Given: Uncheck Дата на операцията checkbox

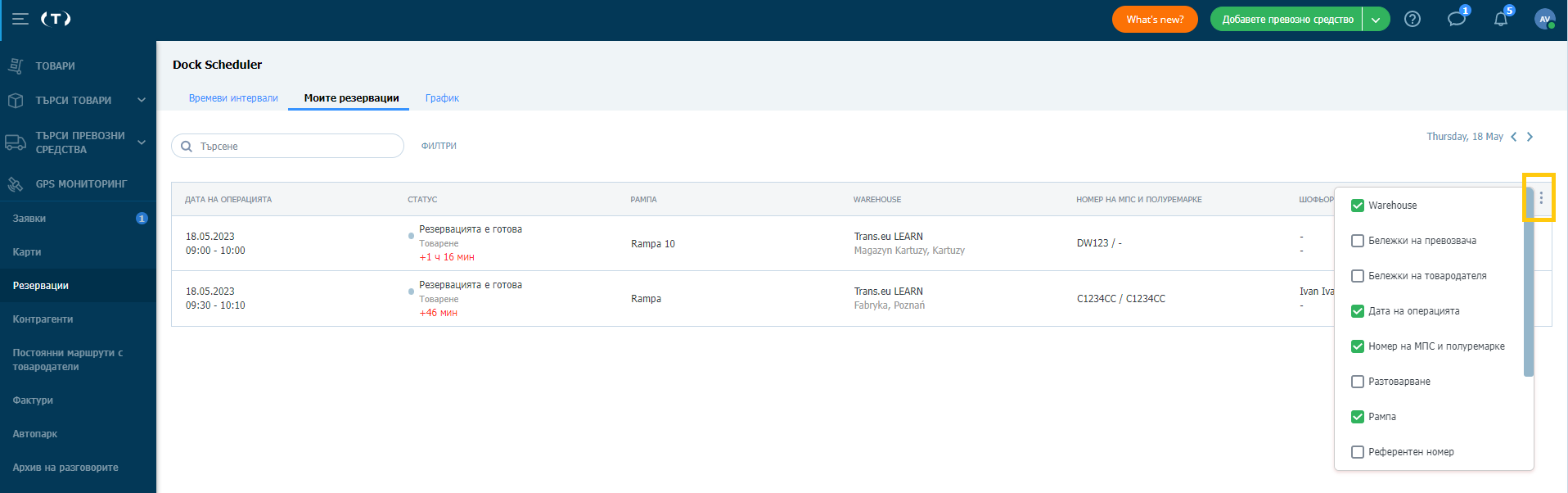Looking at the screenshot, I should tap(1358, 311).
